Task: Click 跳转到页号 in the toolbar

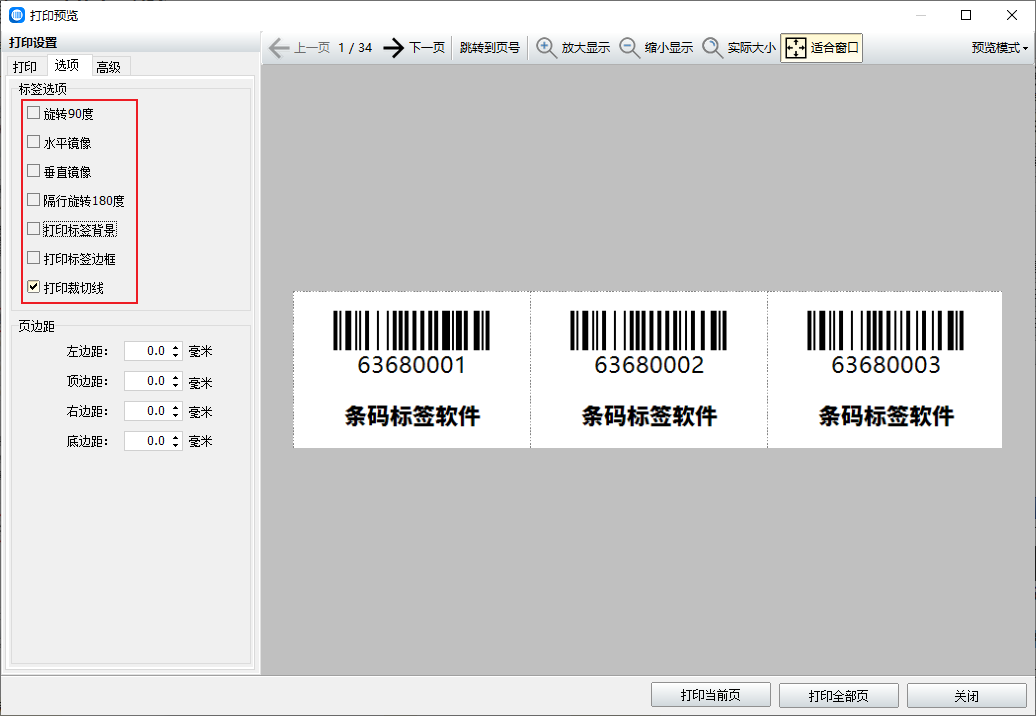Action: click(490, 48)
